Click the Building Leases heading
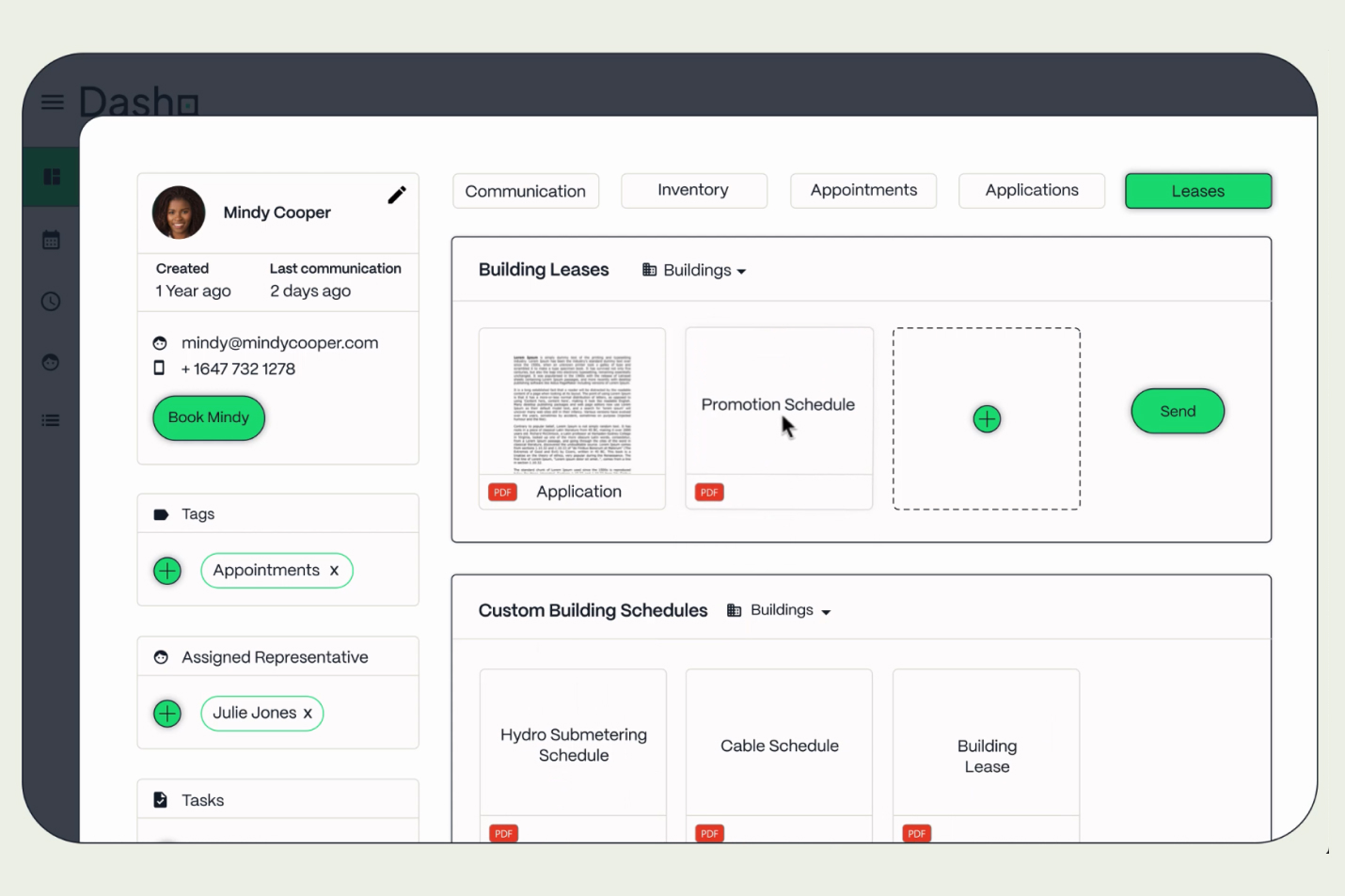This screenshot has width=1345, height=896. point(544,270)
